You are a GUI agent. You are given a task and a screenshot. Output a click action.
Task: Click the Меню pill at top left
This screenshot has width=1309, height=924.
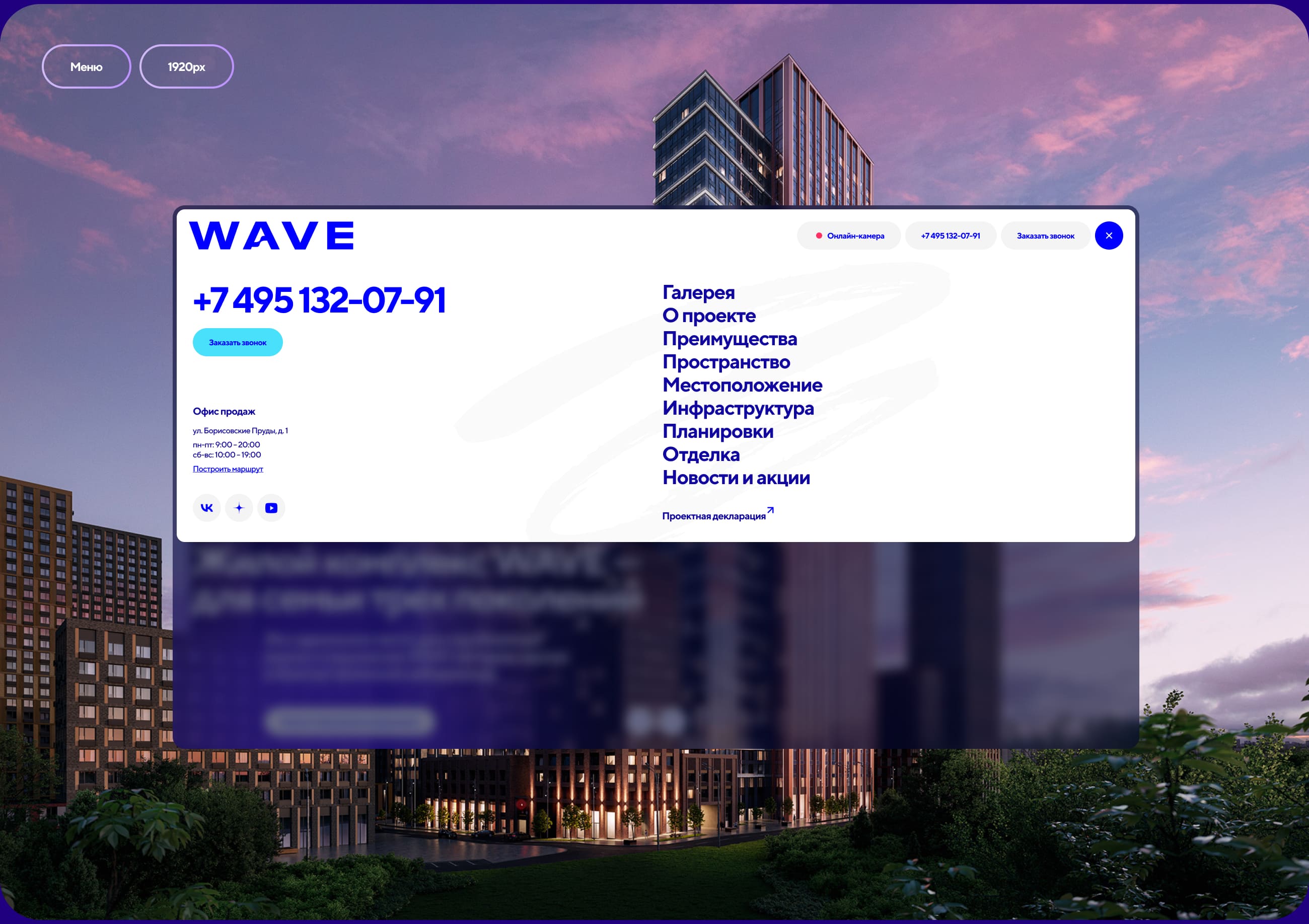(87, 67)
